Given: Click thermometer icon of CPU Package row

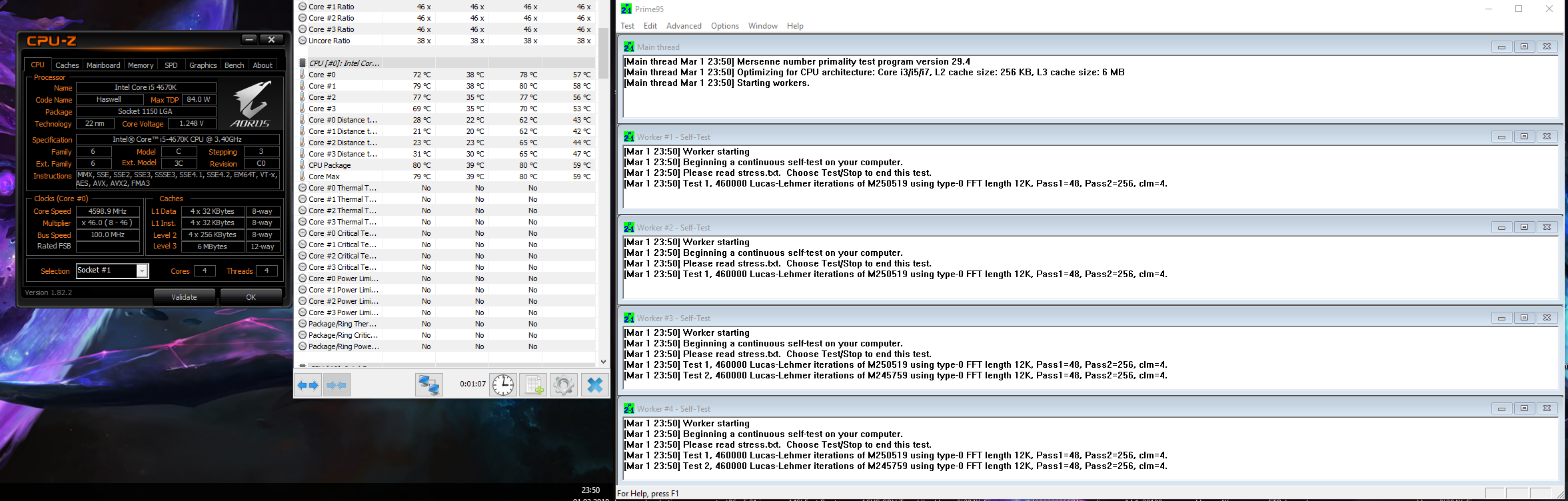Looking at the screenshot, I should point(303,165).
